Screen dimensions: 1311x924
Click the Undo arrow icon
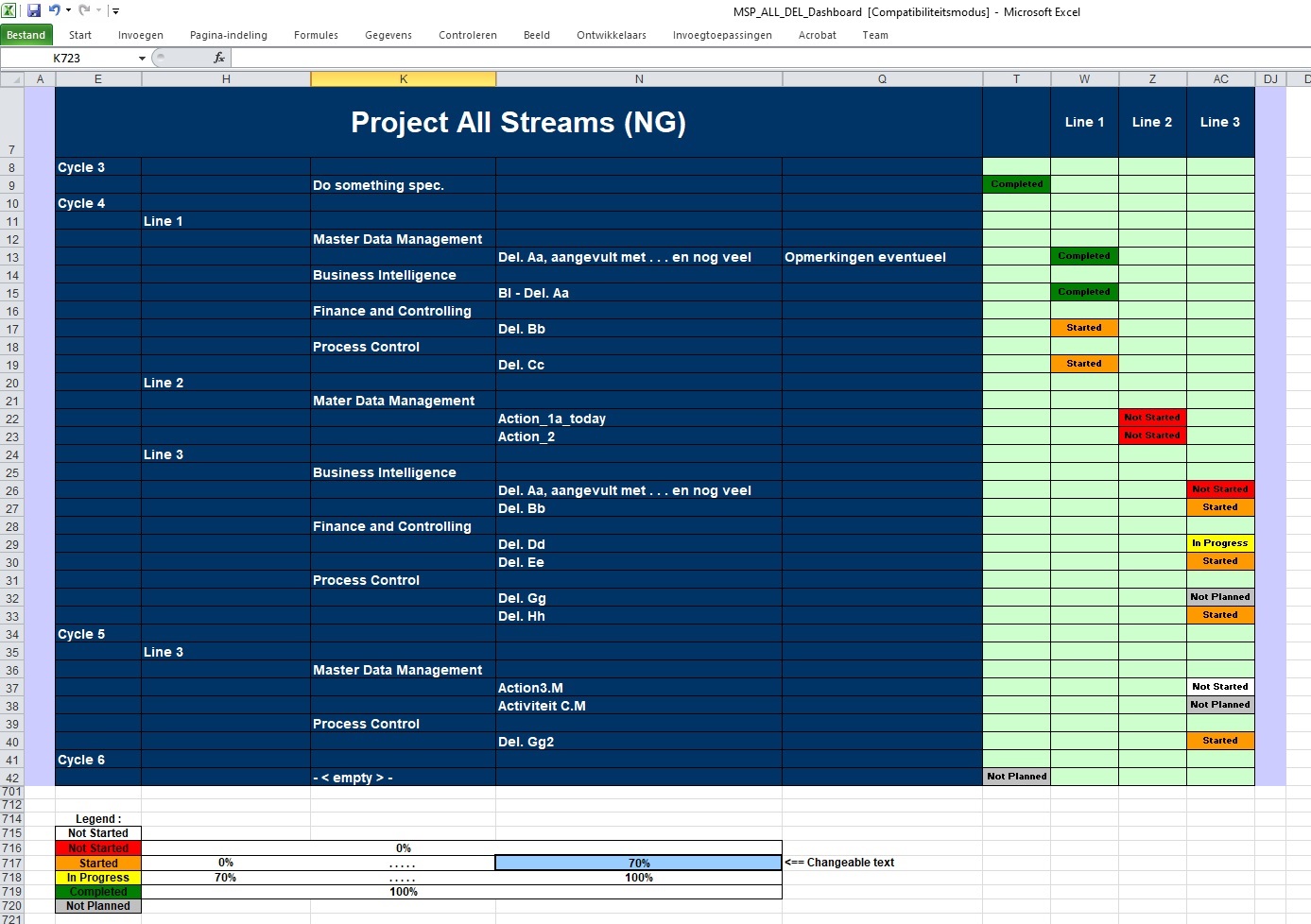point(54,11)
